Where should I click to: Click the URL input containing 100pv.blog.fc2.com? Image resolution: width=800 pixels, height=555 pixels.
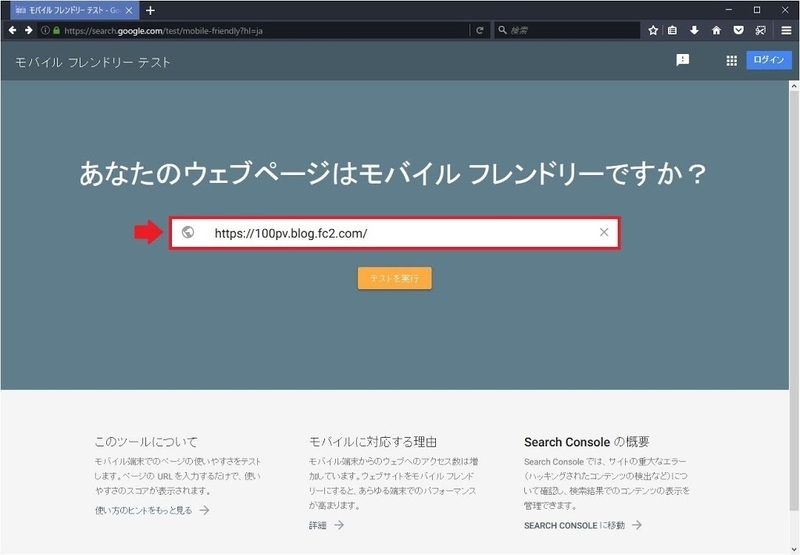pos(395,233)
